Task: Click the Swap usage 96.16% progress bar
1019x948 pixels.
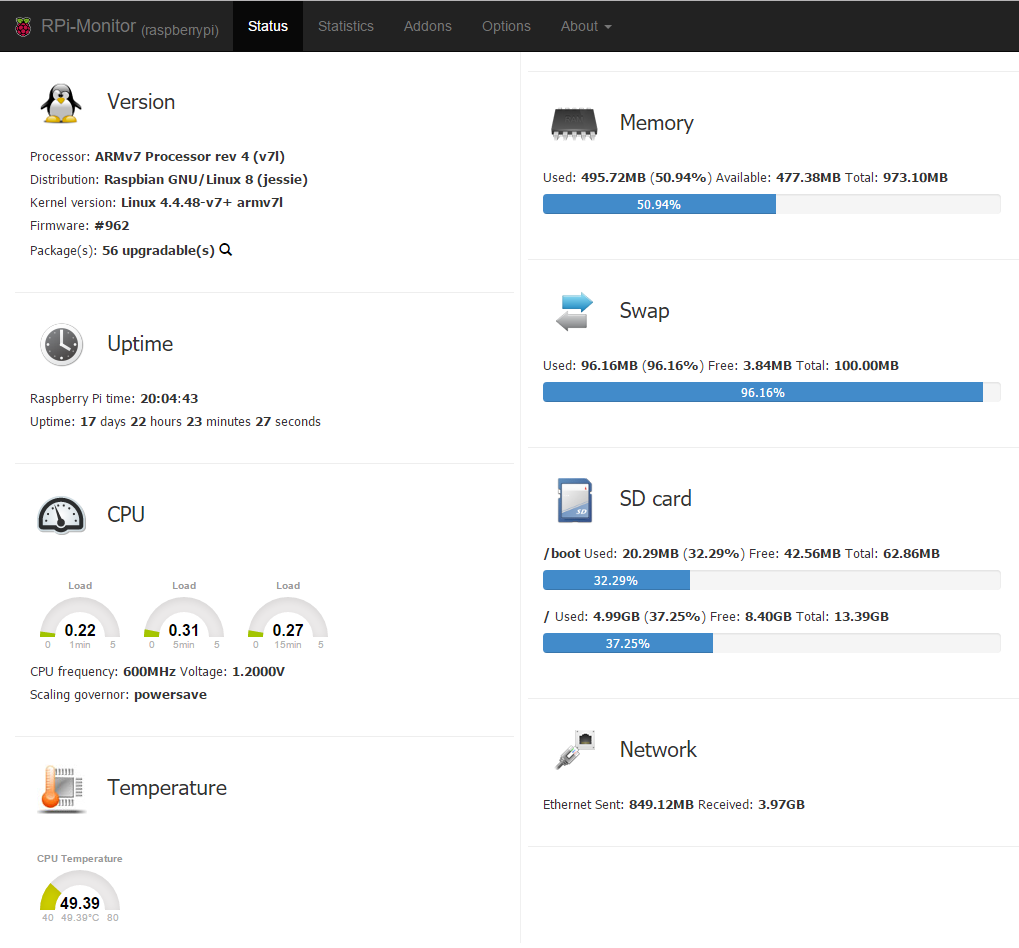Action: (x=771, y=392)
